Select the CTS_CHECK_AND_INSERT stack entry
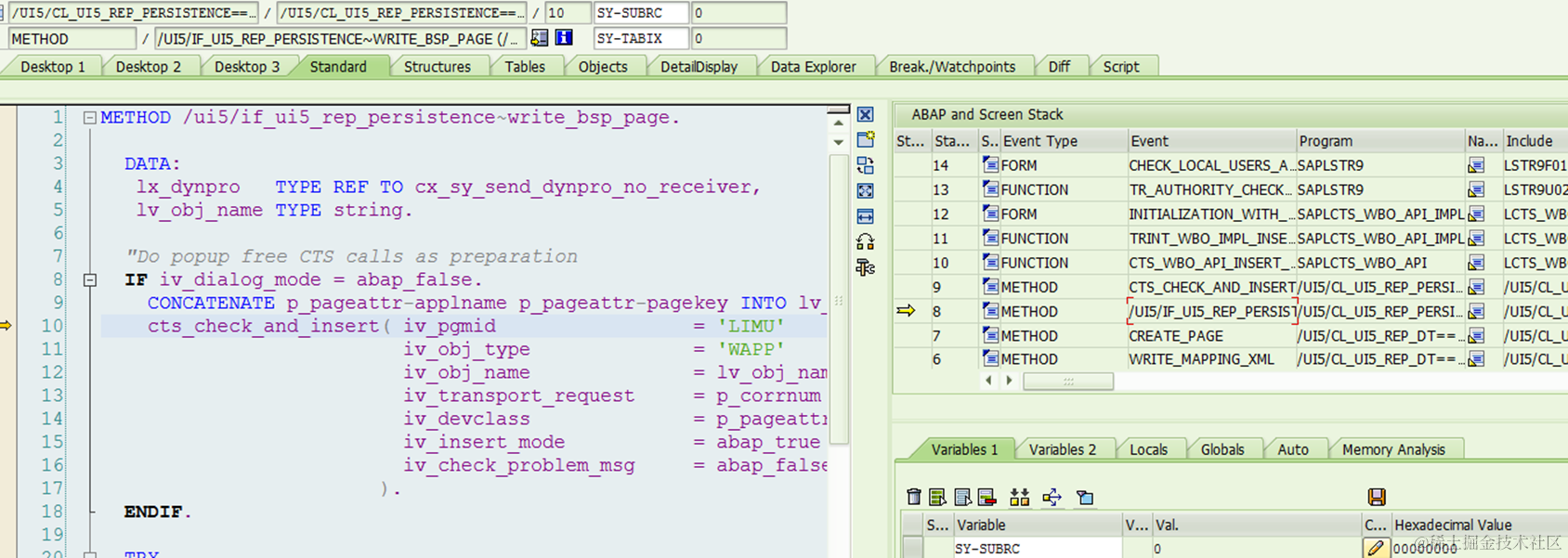Viewport: 1568px width, 558px height. 1211,287
